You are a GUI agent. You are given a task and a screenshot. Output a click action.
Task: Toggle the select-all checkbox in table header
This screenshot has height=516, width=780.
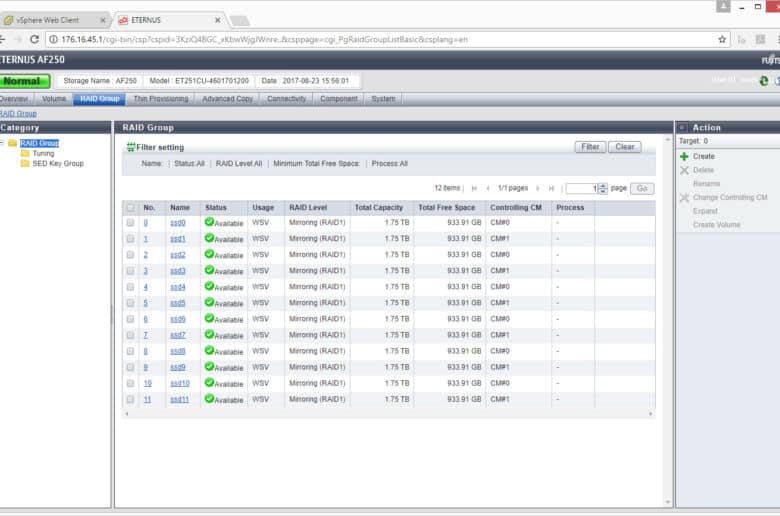(x=130, y=207)
